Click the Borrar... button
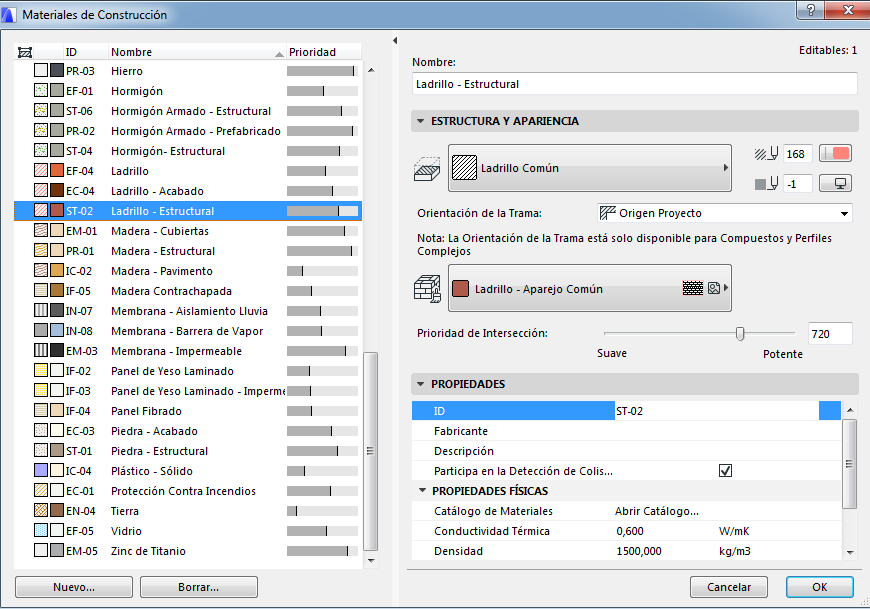The height and width of the screenshot is (609, 870). (199, 587)
